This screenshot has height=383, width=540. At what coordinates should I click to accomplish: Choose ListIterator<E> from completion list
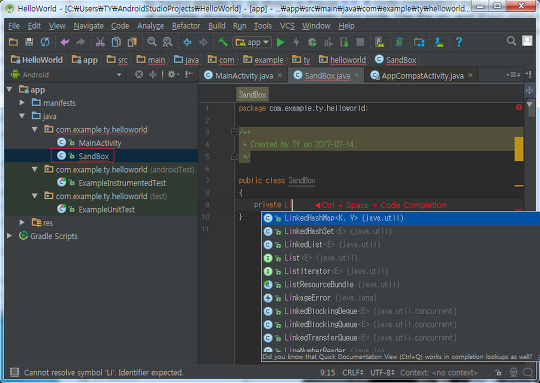tap(401, 271)
